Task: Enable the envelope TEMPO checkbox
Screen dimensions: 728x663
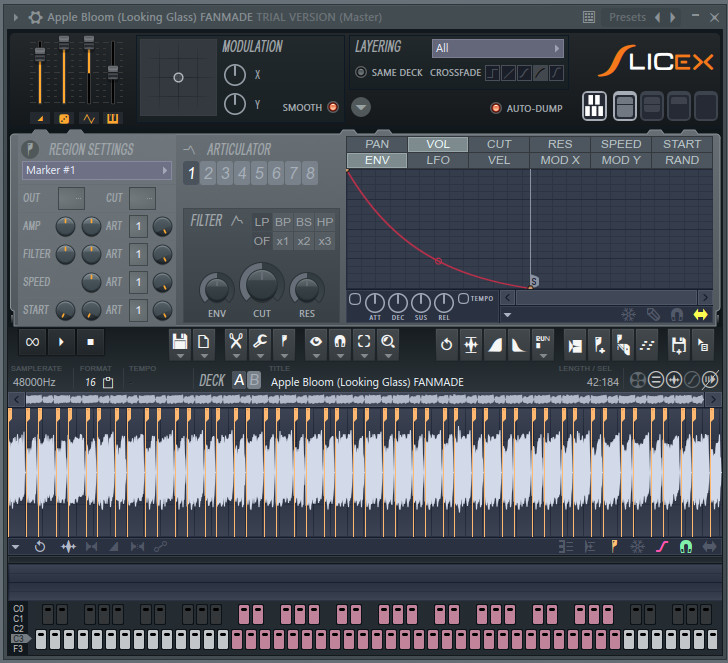Action: click(x=463, y=298)
